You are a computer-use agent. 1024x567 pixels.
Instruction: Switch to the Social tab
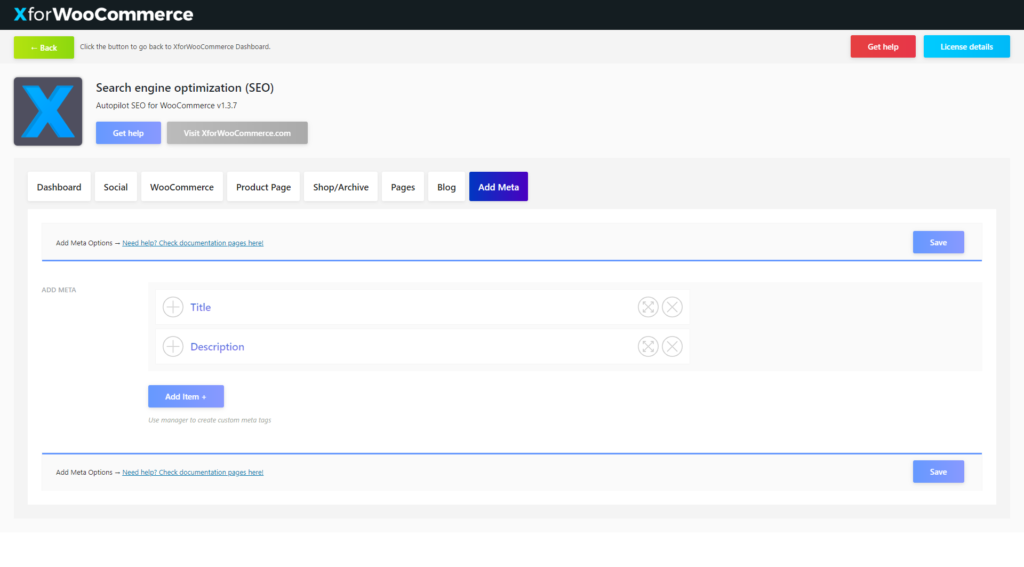tap(116, 187)
